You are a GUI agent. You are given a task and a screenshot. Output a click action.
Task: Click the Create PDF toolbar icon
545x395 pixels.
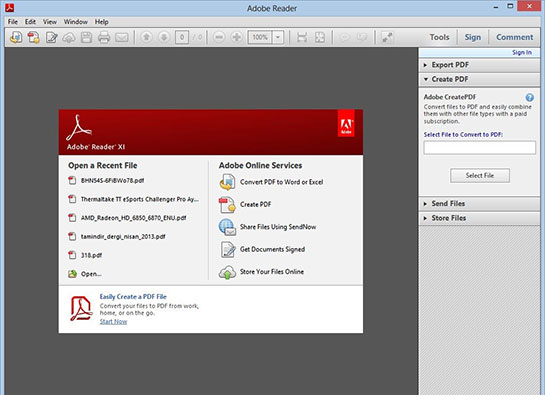[34, 37]
